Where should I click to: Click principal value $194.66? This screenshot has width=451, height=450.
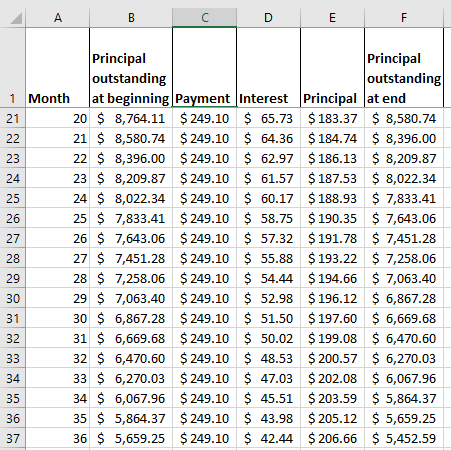[x=332, y=278]
